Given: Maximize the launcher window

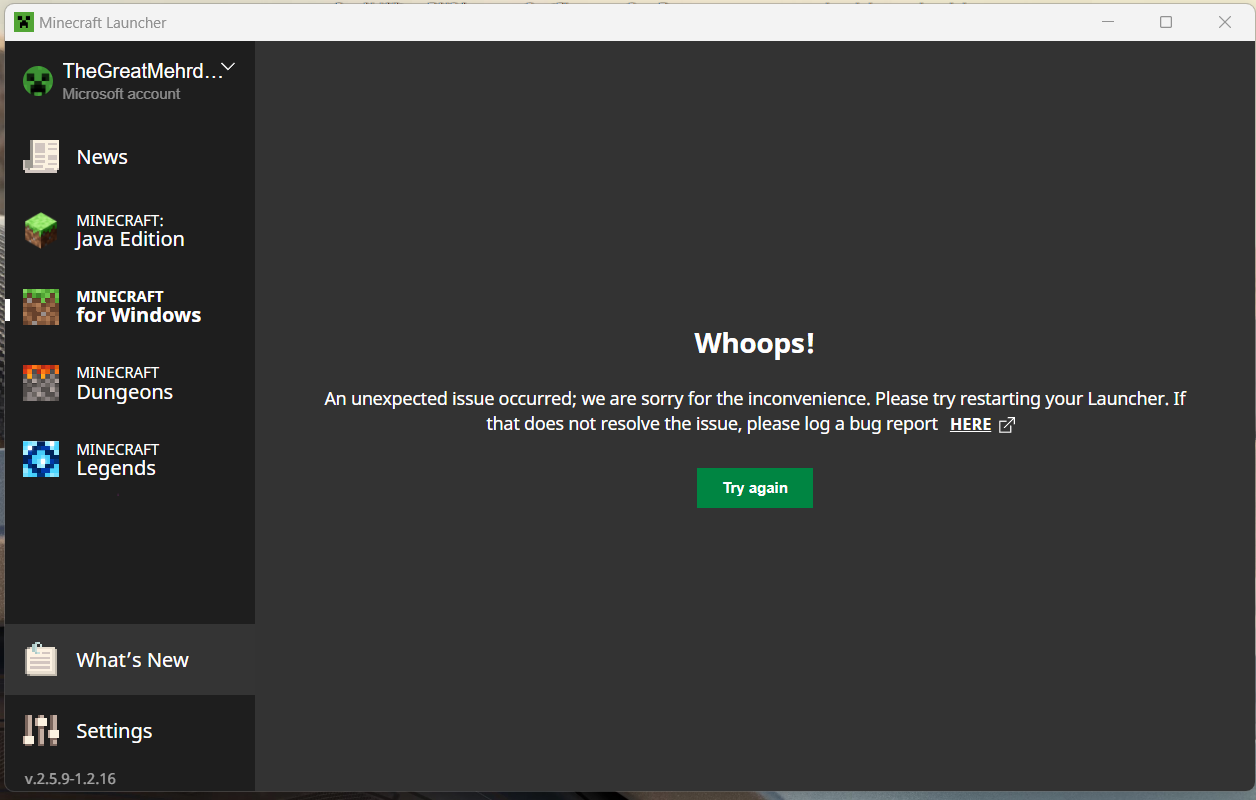Looking at the screenshot, I should 1166,22.
